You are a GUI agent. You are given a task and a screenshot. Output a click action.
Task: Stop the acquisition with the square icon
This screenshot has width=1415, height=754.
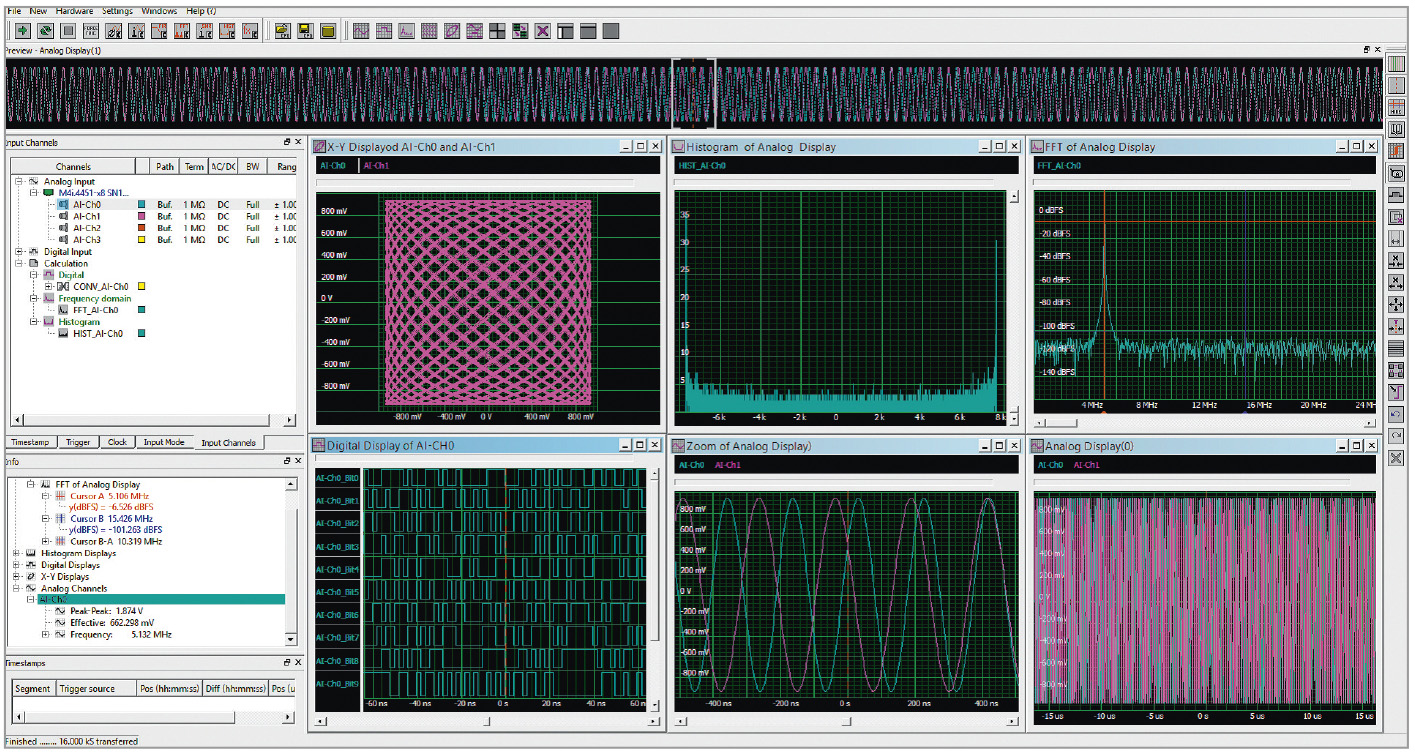[68, 31]
